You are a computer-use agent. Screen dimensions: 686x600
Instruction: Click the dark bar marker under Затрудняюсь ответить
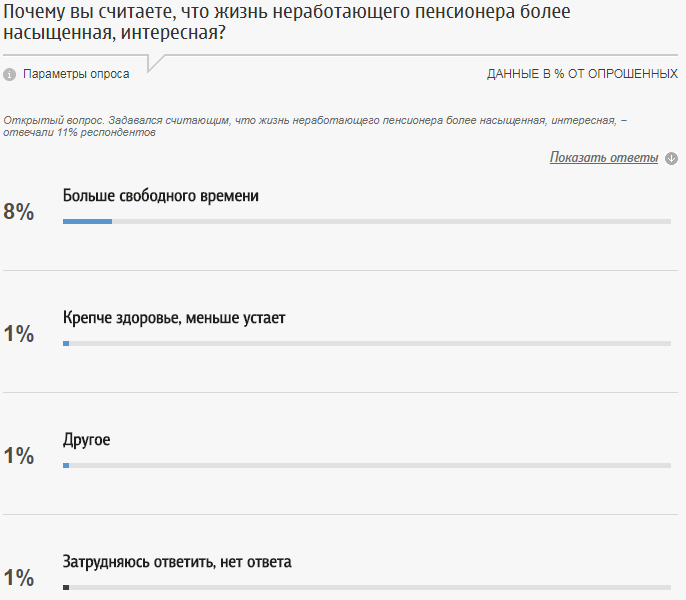pos(66,587)
